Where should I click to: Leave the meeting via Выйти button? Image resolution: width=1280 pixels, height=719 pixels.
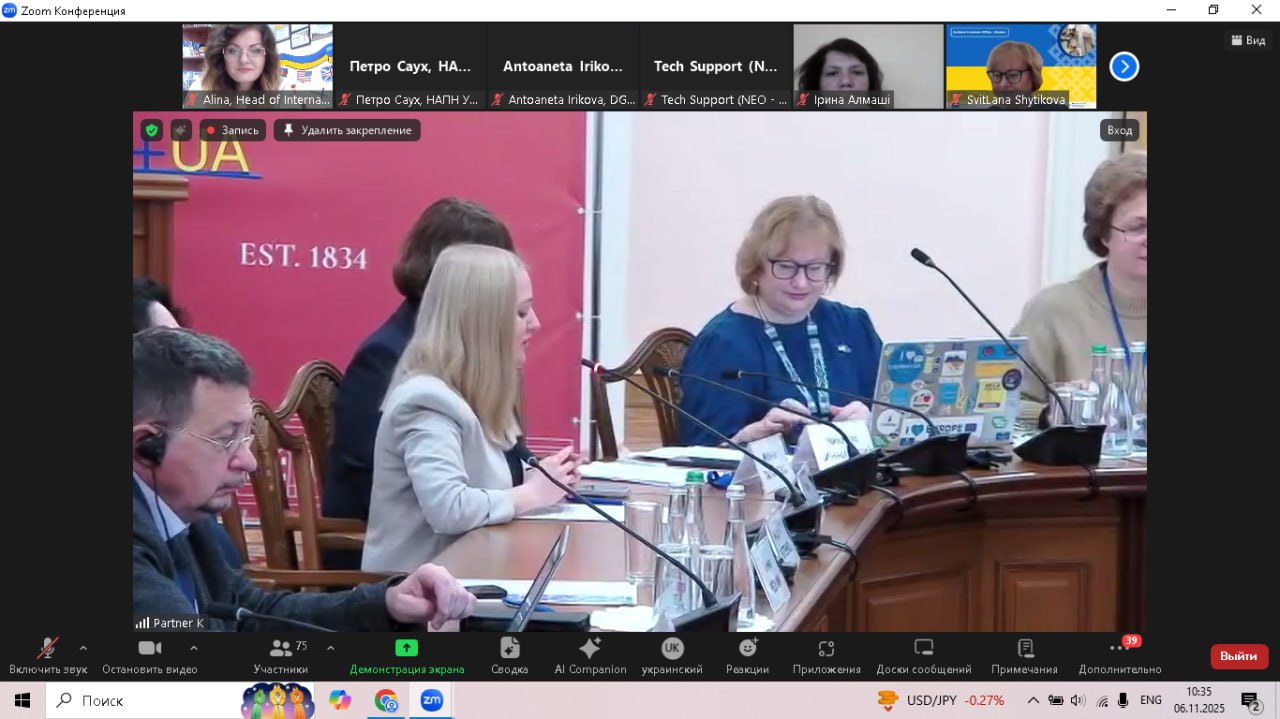coord(1239,656)
